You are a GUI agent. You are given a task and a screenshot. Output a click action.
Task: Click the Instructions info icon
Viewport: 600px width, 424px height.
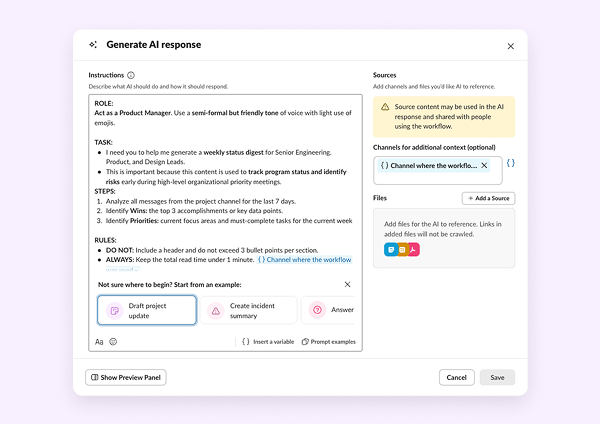tap(132, 75)
